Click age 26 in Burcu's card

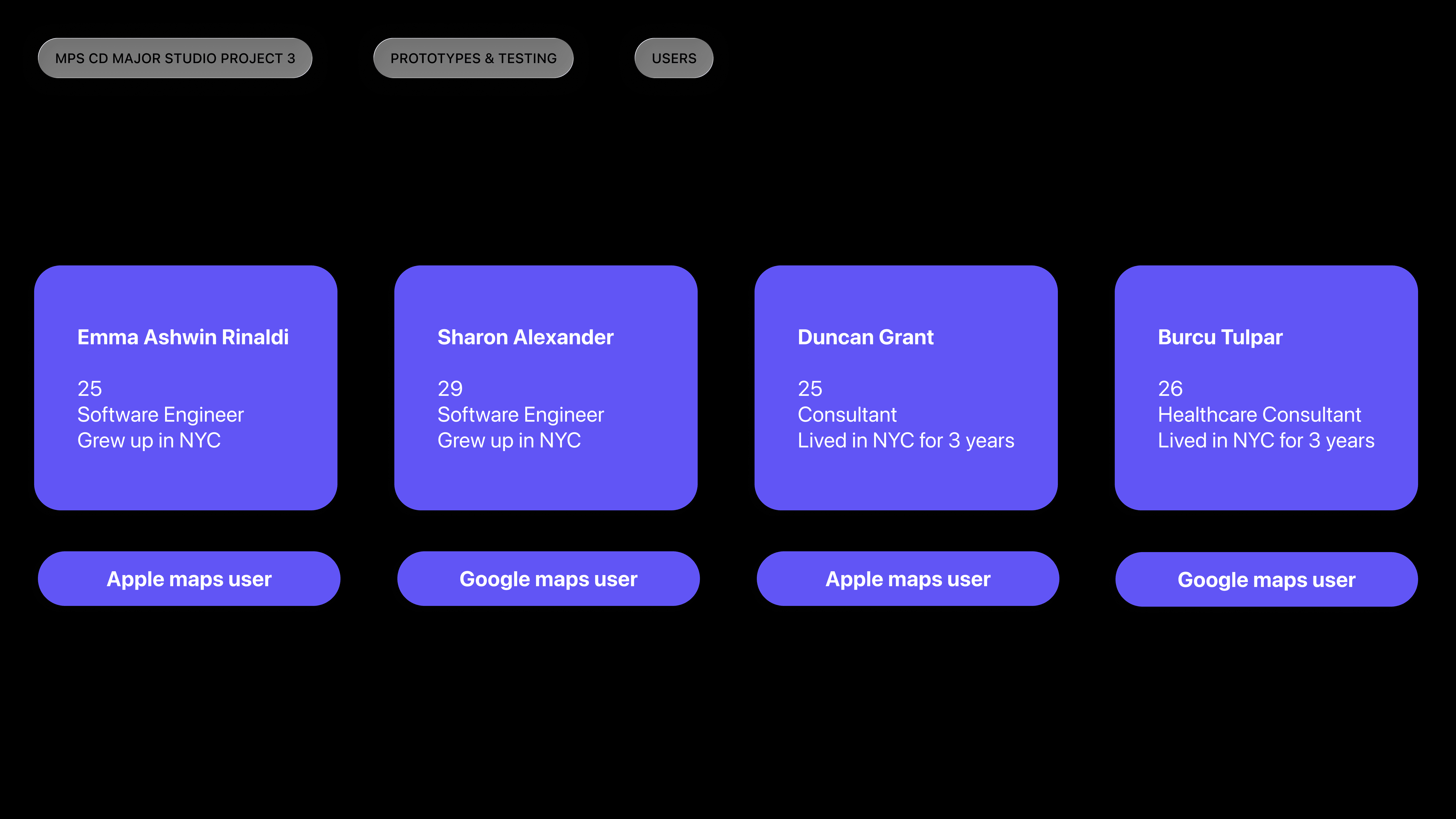tap(1170, 389)
